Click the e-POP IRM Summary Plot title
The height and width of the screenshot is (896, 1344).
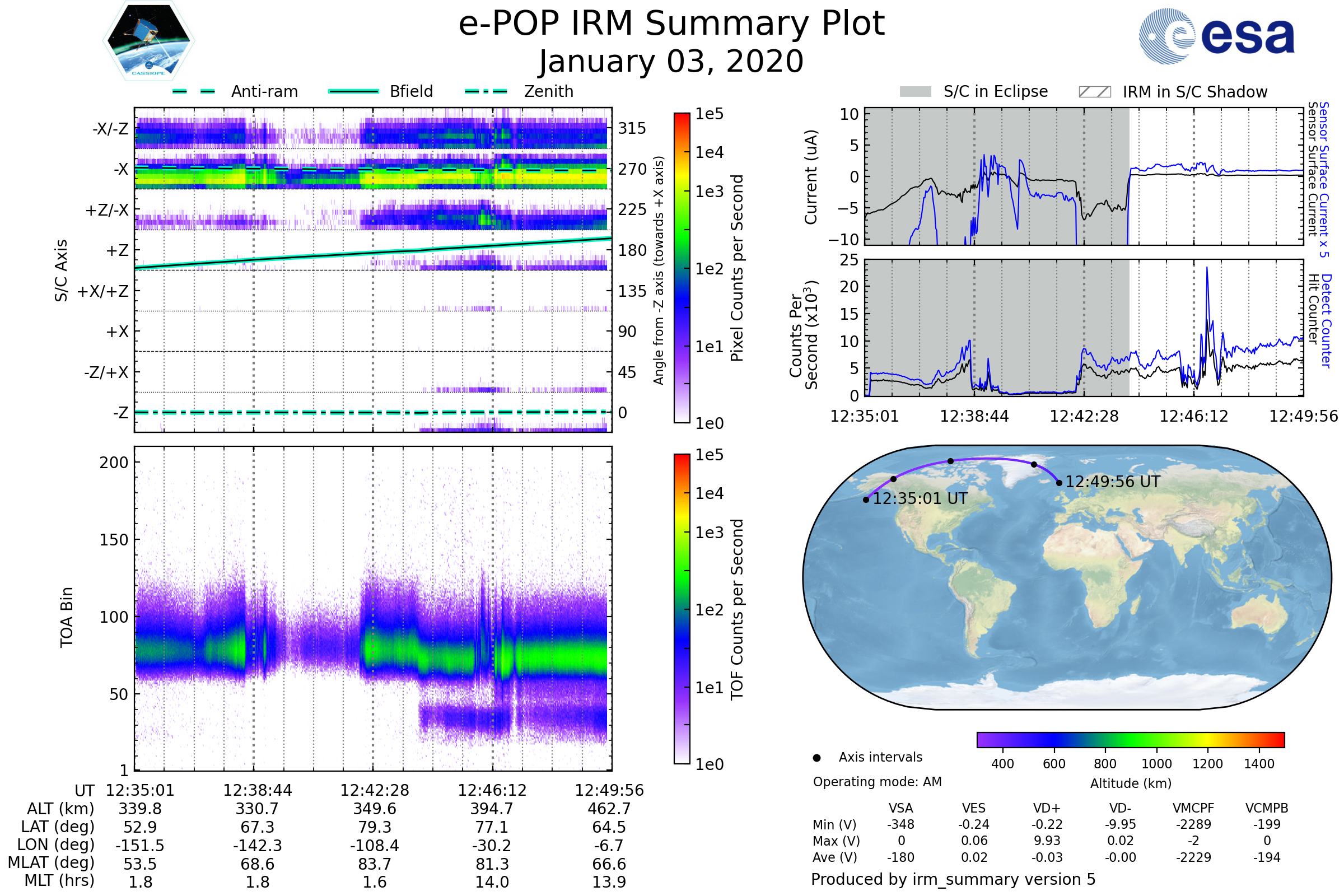click(671, 24)
